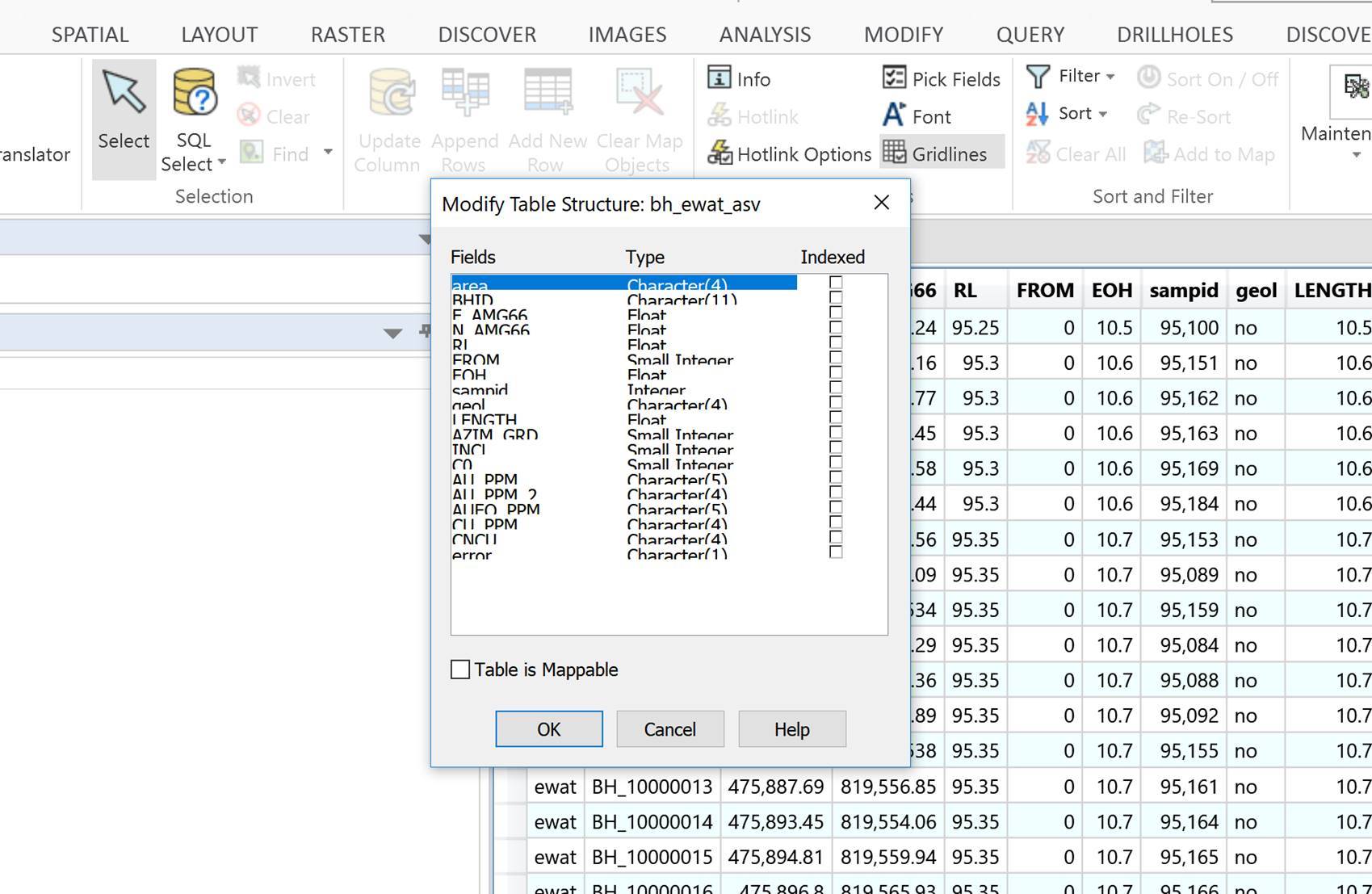The height and width of the screenshot is (894, 1372).
Task: Click the EOH column header in the table
Action: tap(1112, 291)
